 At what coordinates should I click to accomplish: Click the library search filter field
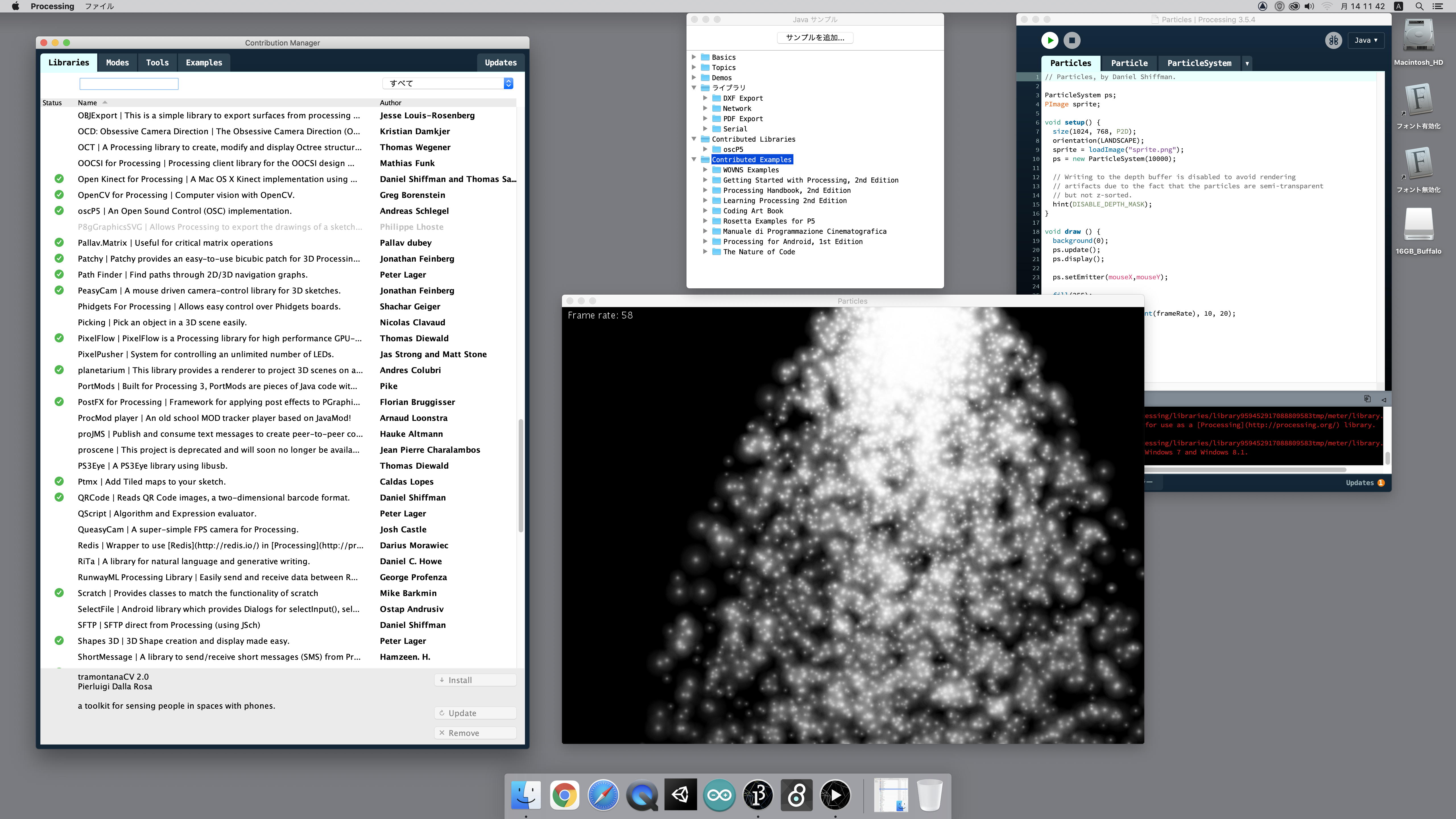coord(129,84)
